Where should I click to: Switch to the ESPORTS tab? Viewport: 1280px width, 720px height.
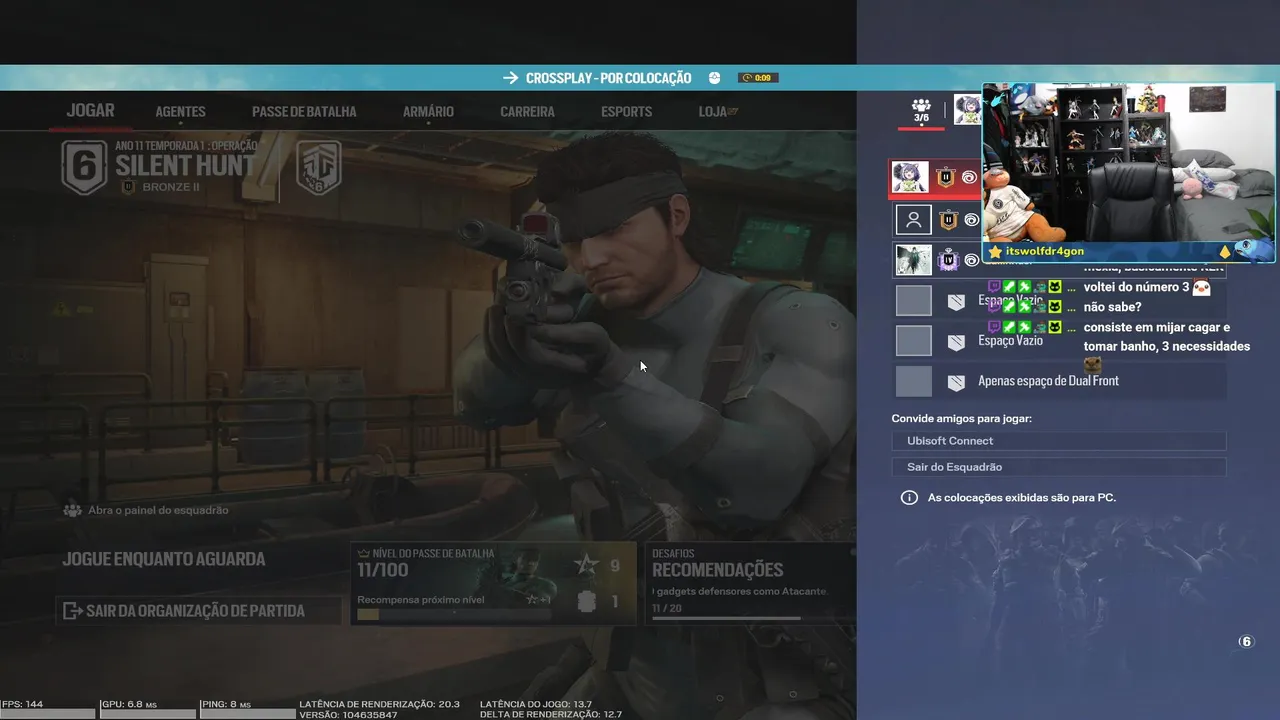(627, 112)
